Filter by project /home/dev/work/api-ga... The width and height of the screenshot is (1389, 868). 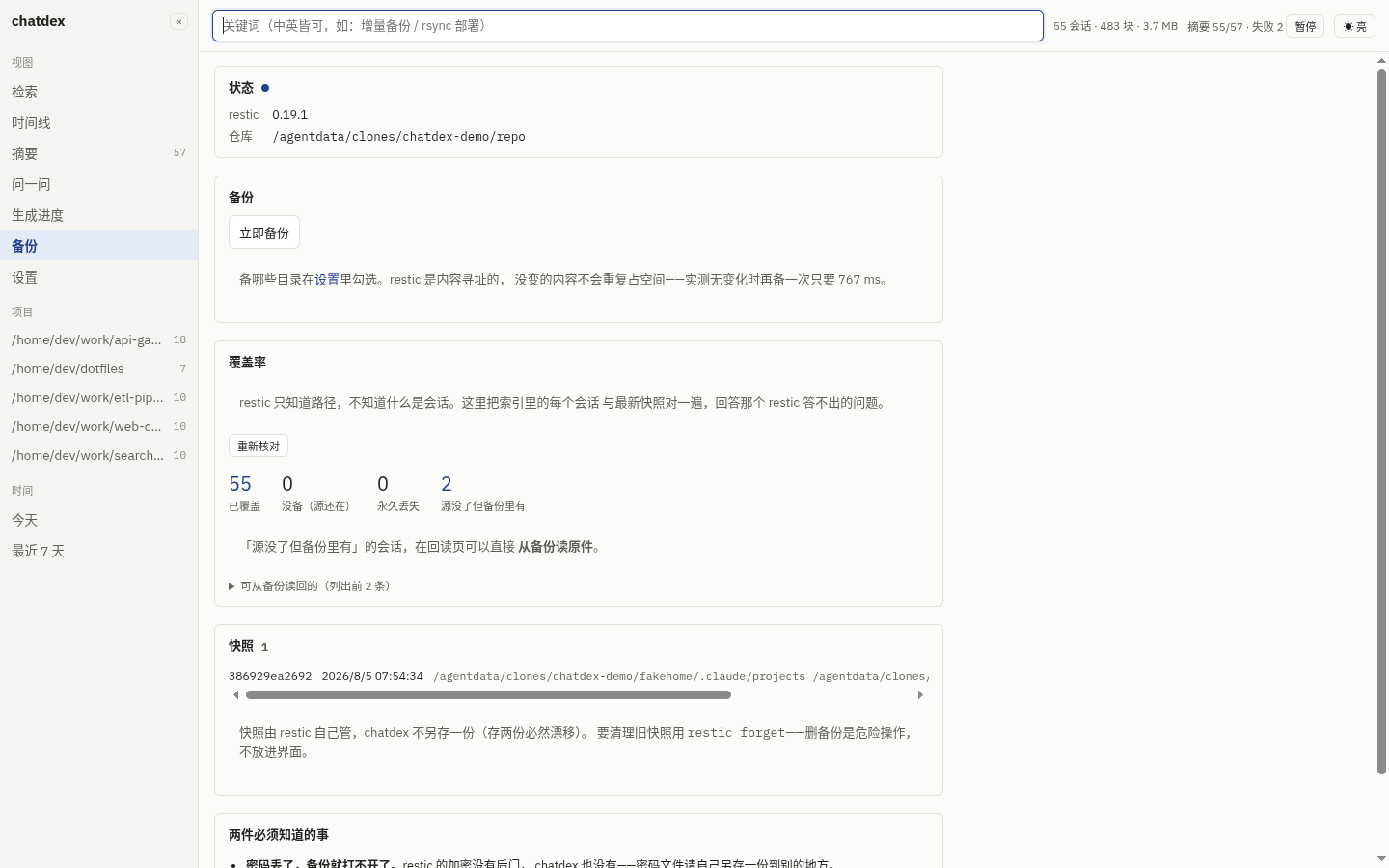pyautogui.click(x=99, y=339)
